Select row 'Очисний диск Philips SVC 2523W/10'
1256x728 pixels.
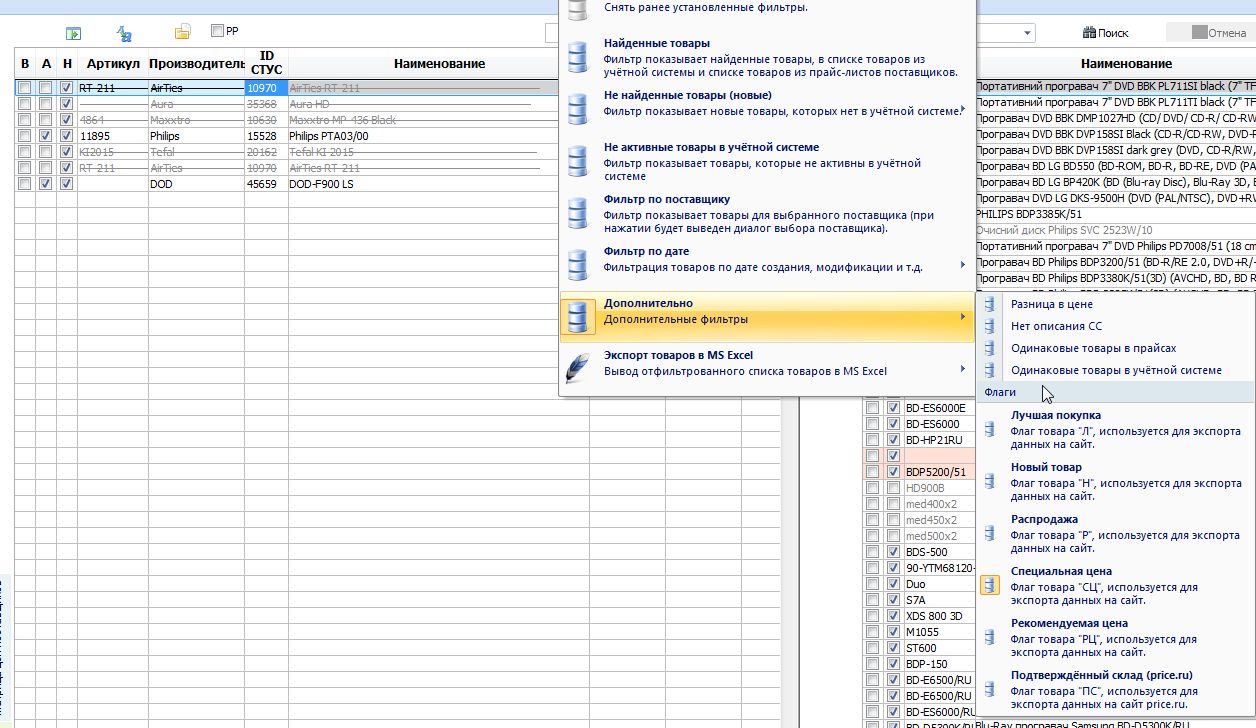[x=1115, y=230]
